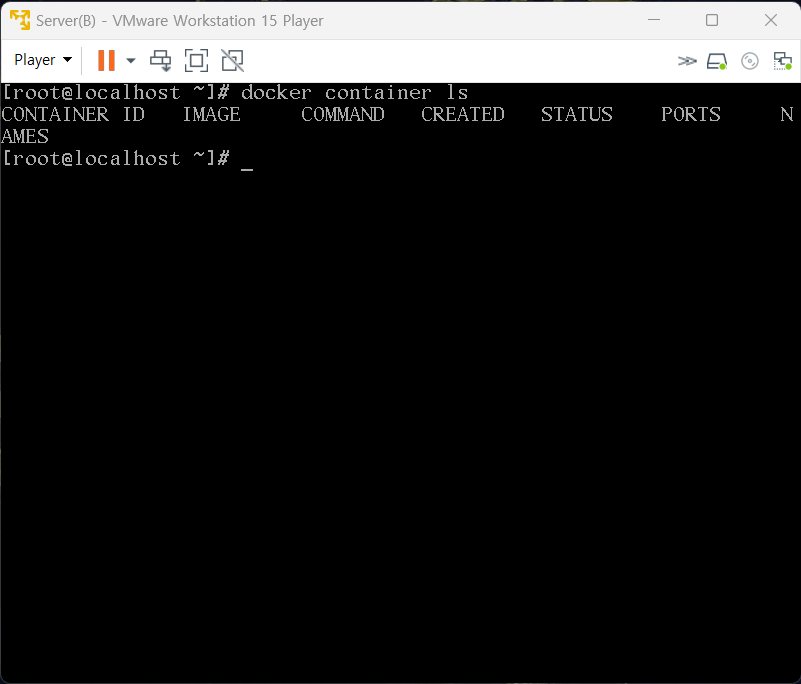Click the hard disk device icon
This screenshot has height=684, width=801.
pos(717,61)
